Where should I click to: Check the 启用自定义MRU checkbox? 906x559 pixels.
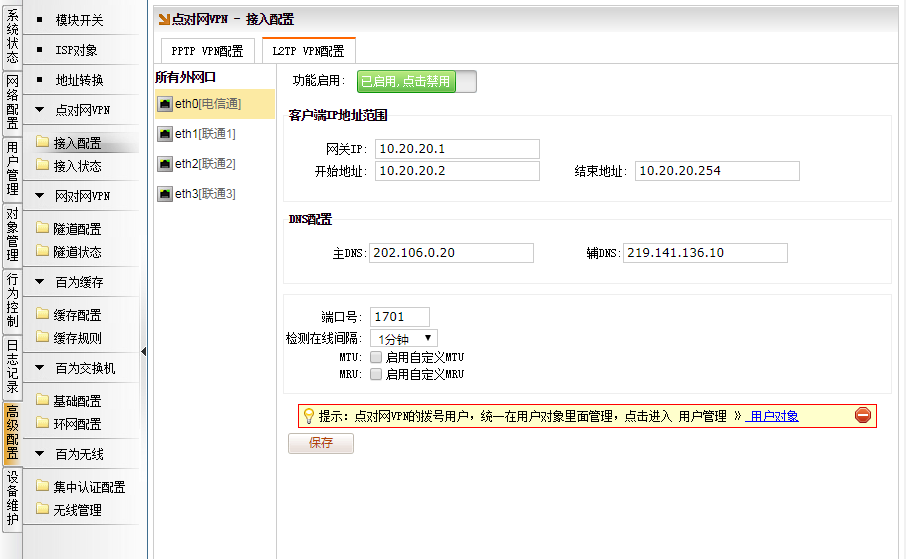(x=376, y=375)
